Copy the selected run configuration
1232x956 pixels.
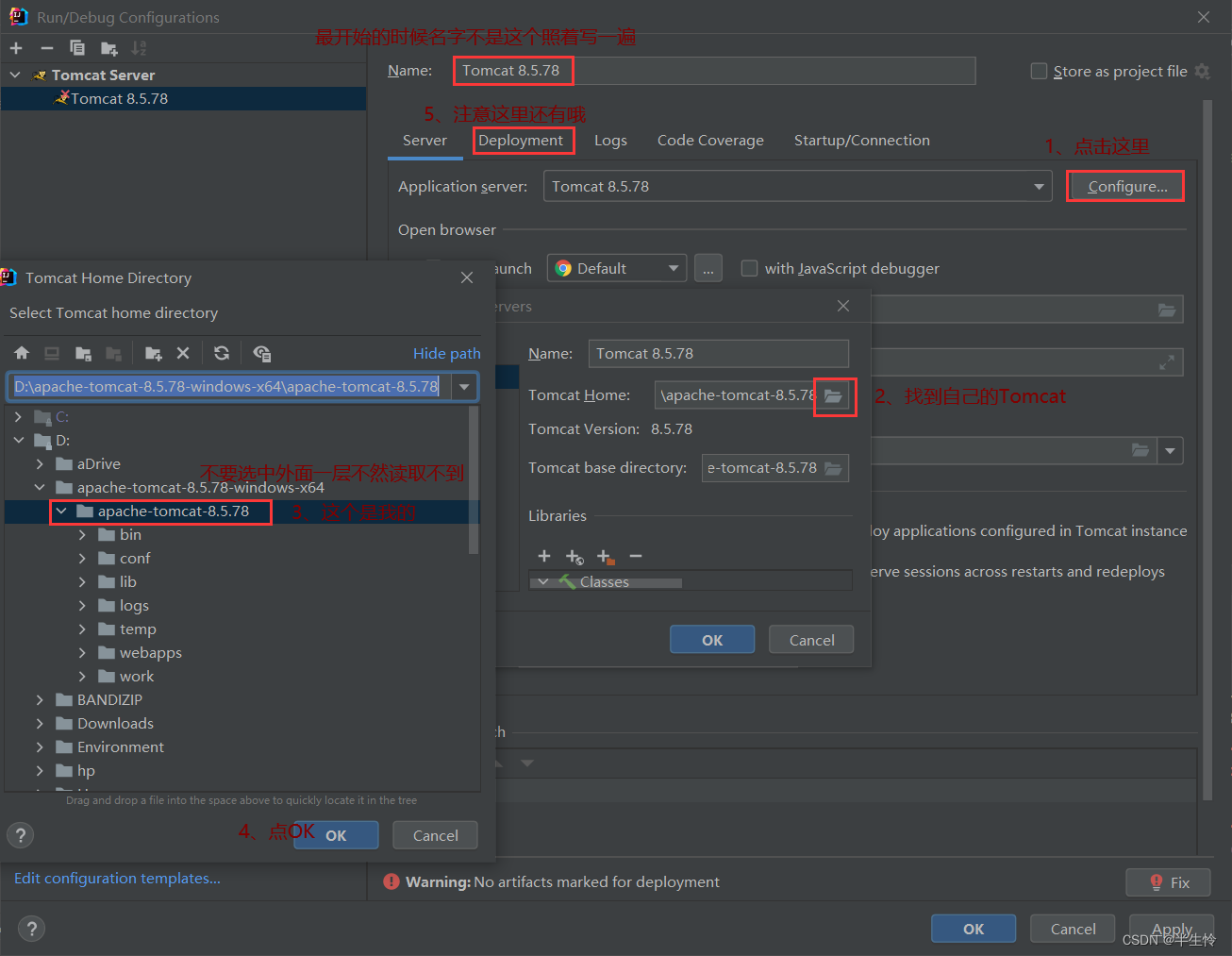pos(77,48)
